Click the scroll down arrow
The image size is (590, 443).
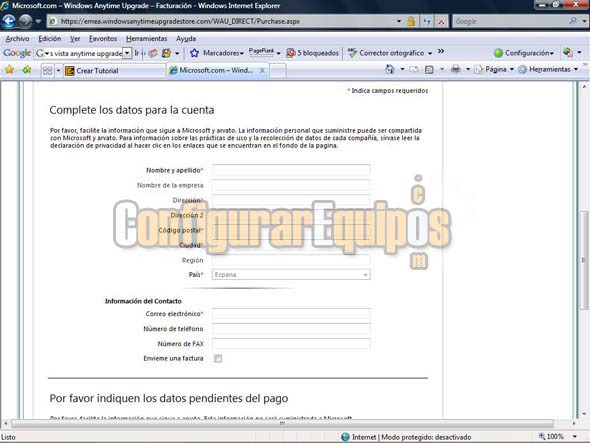click(x=584, y=414)
